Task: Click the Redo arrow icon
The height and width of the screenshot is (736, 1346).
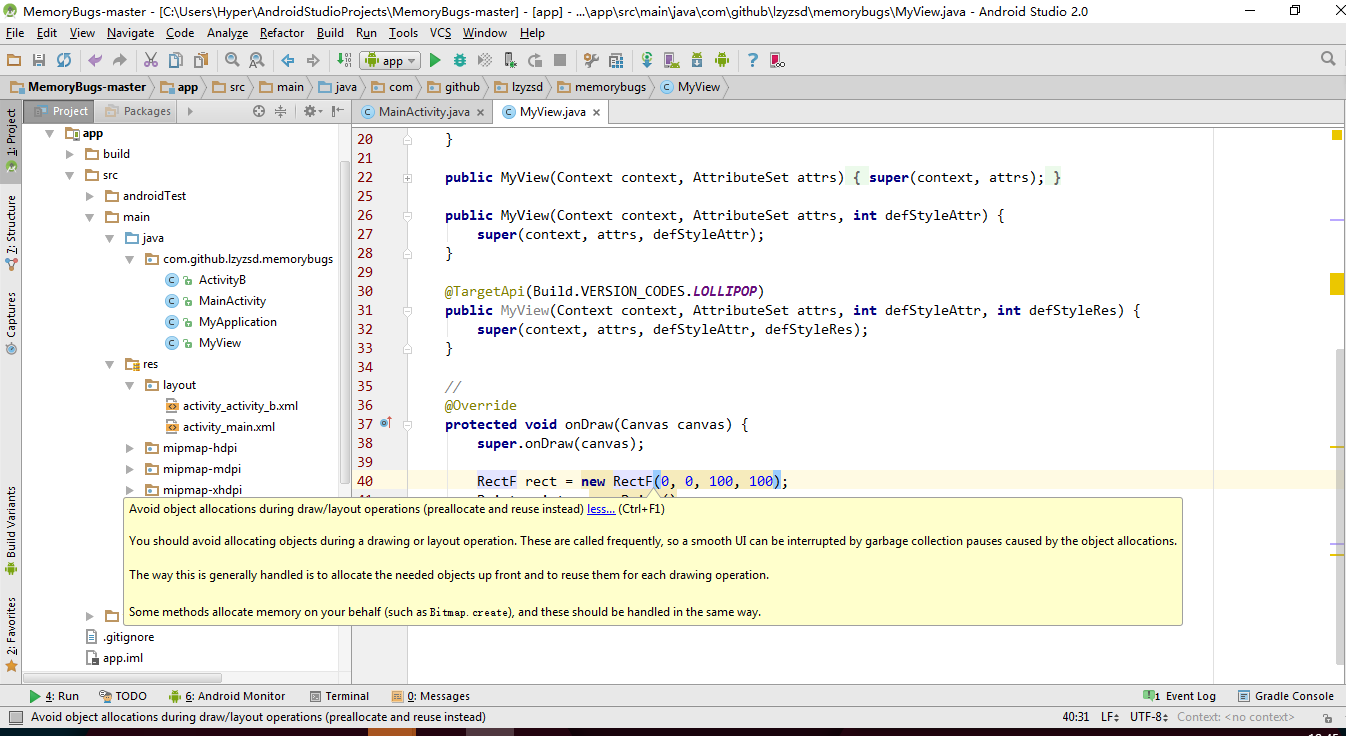Action: click(x=120, y=60)
